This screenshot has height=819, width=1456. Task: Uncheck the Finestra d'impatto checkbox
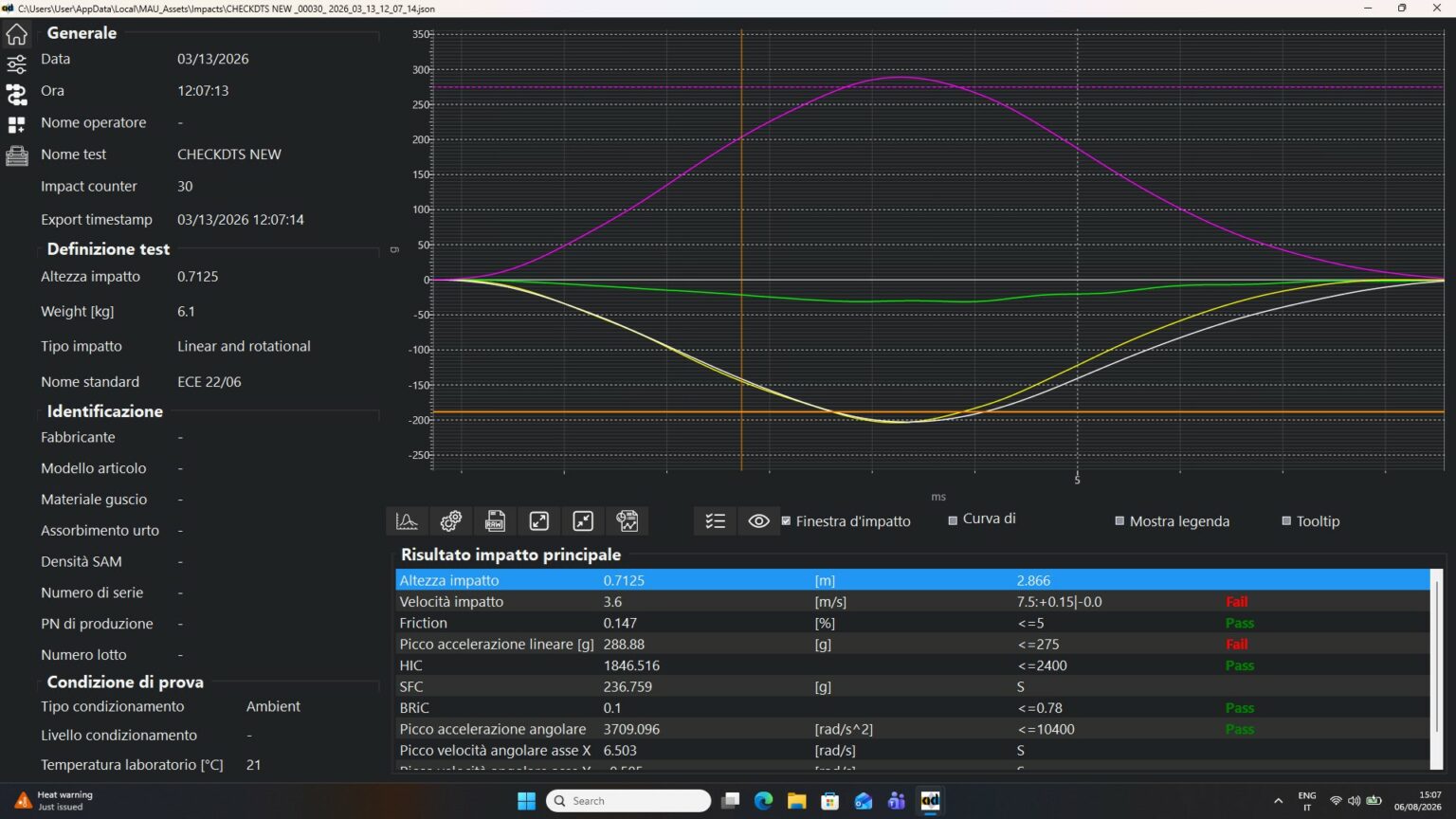786,521
